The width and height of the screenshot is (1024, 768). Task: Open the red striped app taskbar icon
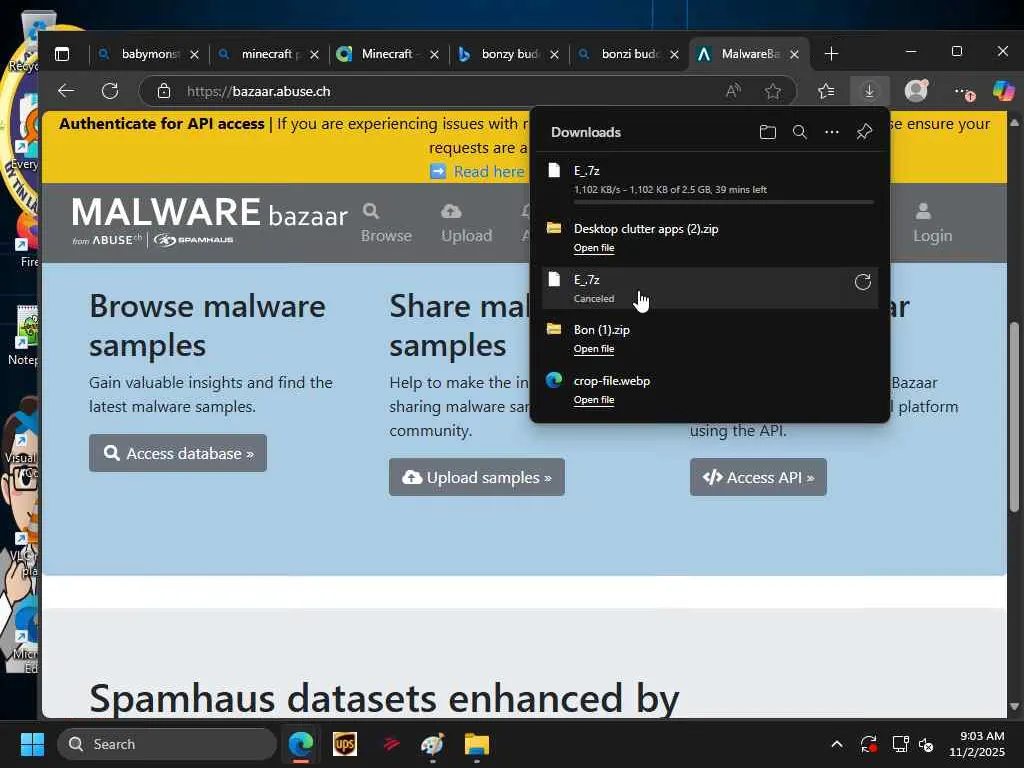pos(391,744)
